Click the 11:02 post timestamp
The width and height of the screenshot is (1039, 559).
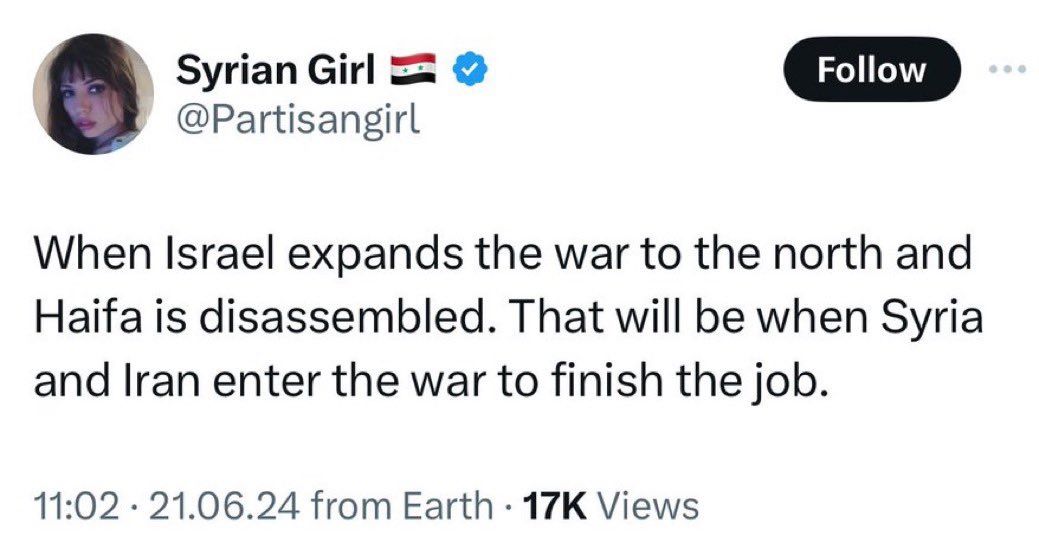(x=70, y=505)
